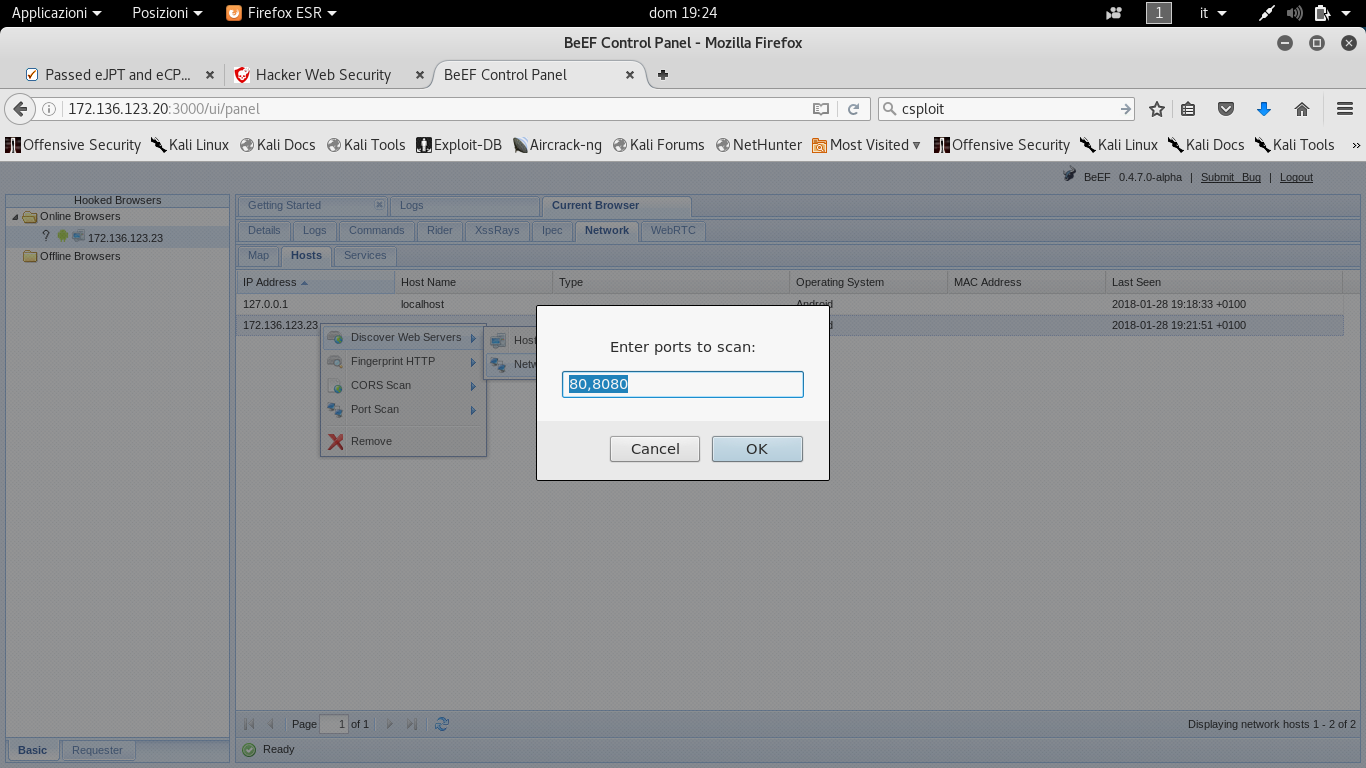
Task: Open first Offensive Security bookmark
Action: (x=73, y=145)
